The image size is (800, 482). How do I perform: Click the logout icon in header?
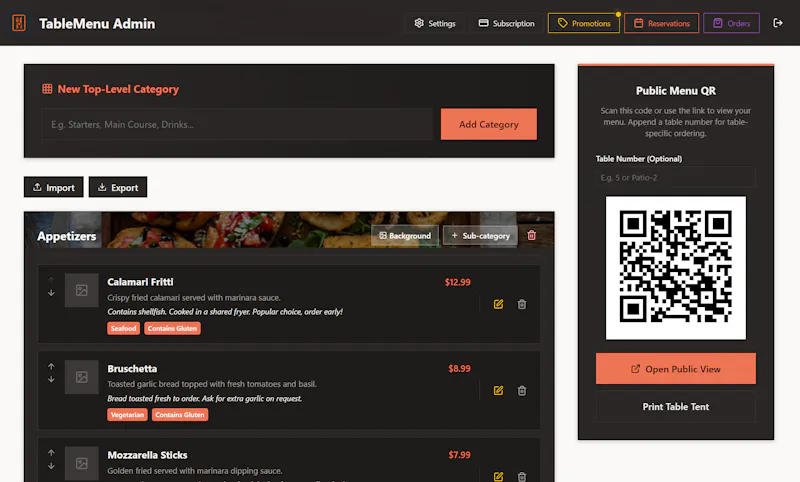click(x=778, y=23)
